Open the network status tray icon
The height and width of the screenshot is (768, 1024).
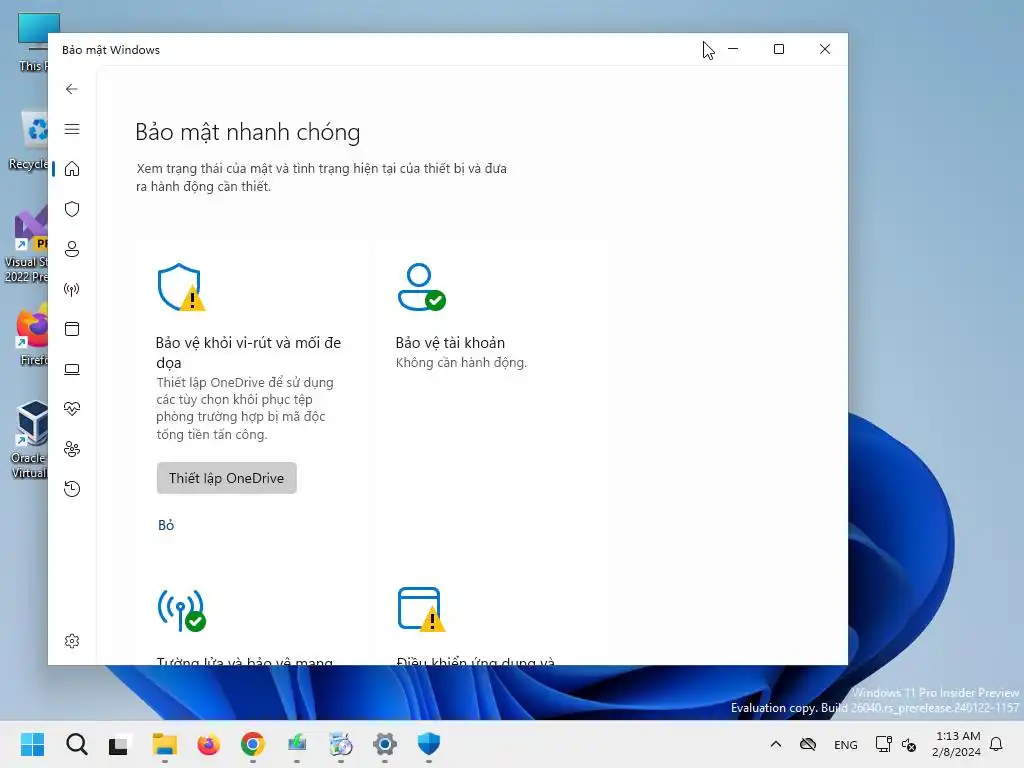click(883, 744)
